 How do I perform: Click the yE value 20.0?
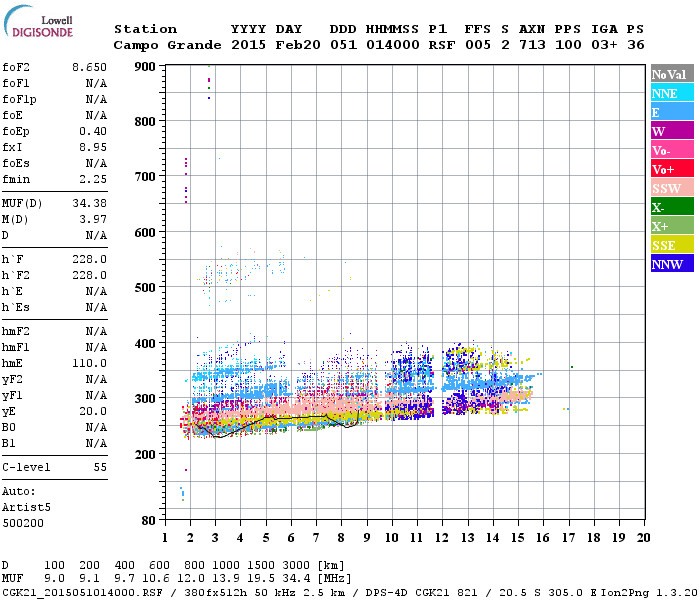93,412
